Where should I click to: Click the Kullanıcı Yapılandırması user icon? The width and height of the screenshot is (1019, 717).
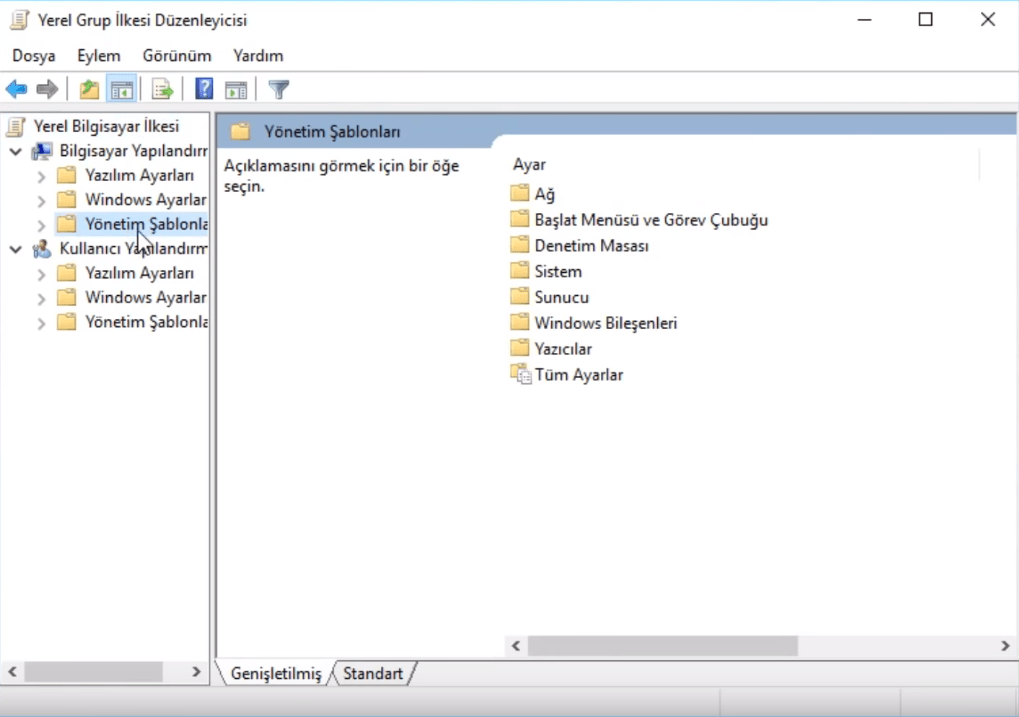pyautogui.click(x=42, y=248)
